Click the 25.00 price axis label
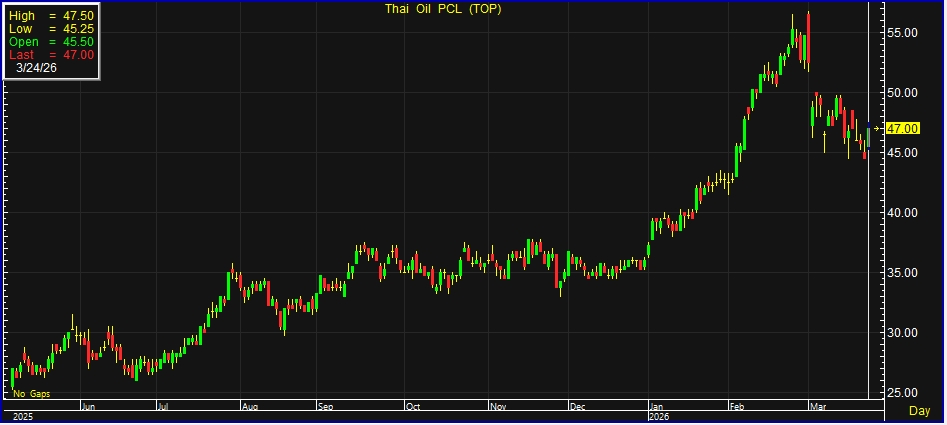The height and width of the screenshot is (425, 947). coord(902,392)
